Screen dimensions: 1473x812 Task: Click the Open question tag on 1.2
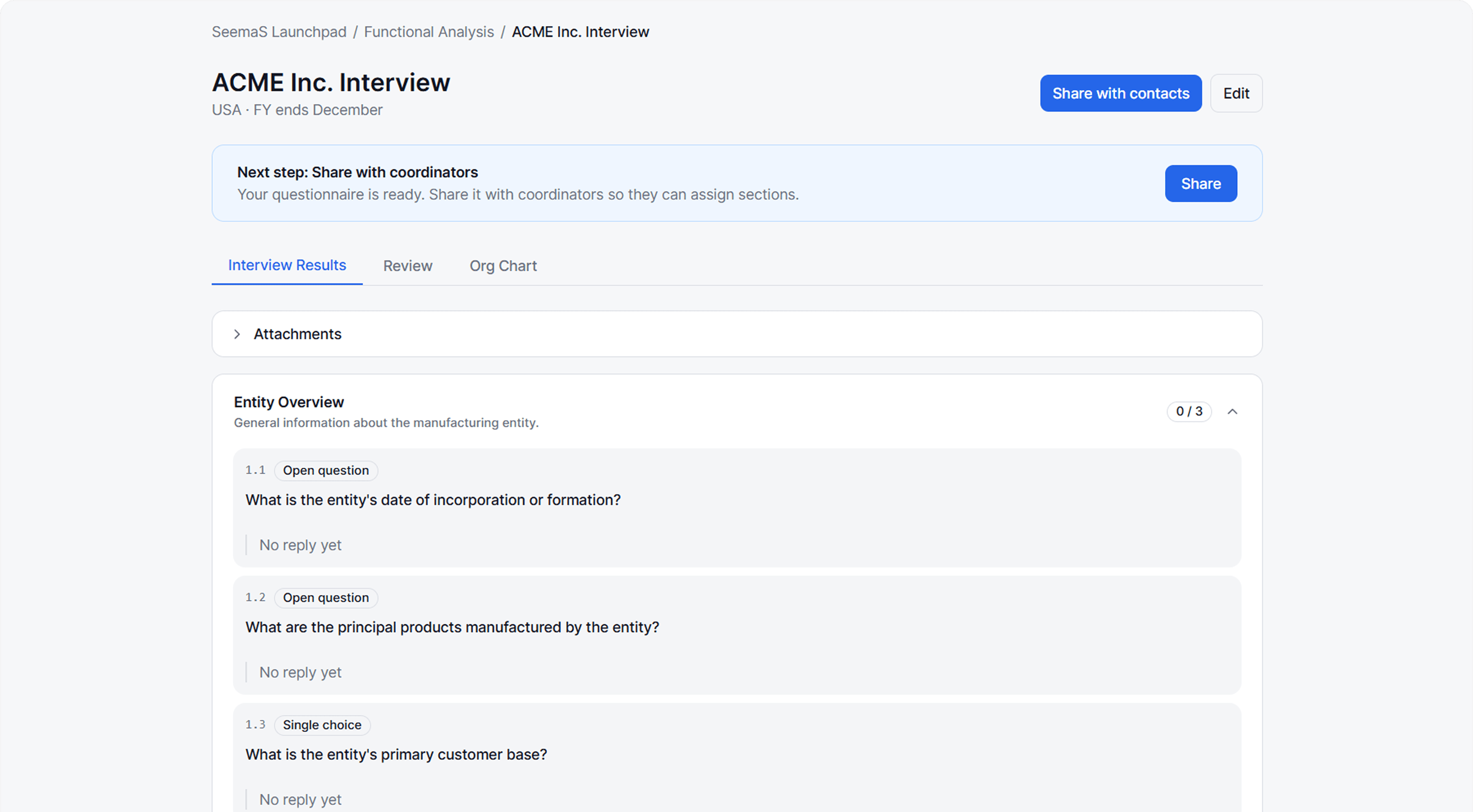(326, 598)
